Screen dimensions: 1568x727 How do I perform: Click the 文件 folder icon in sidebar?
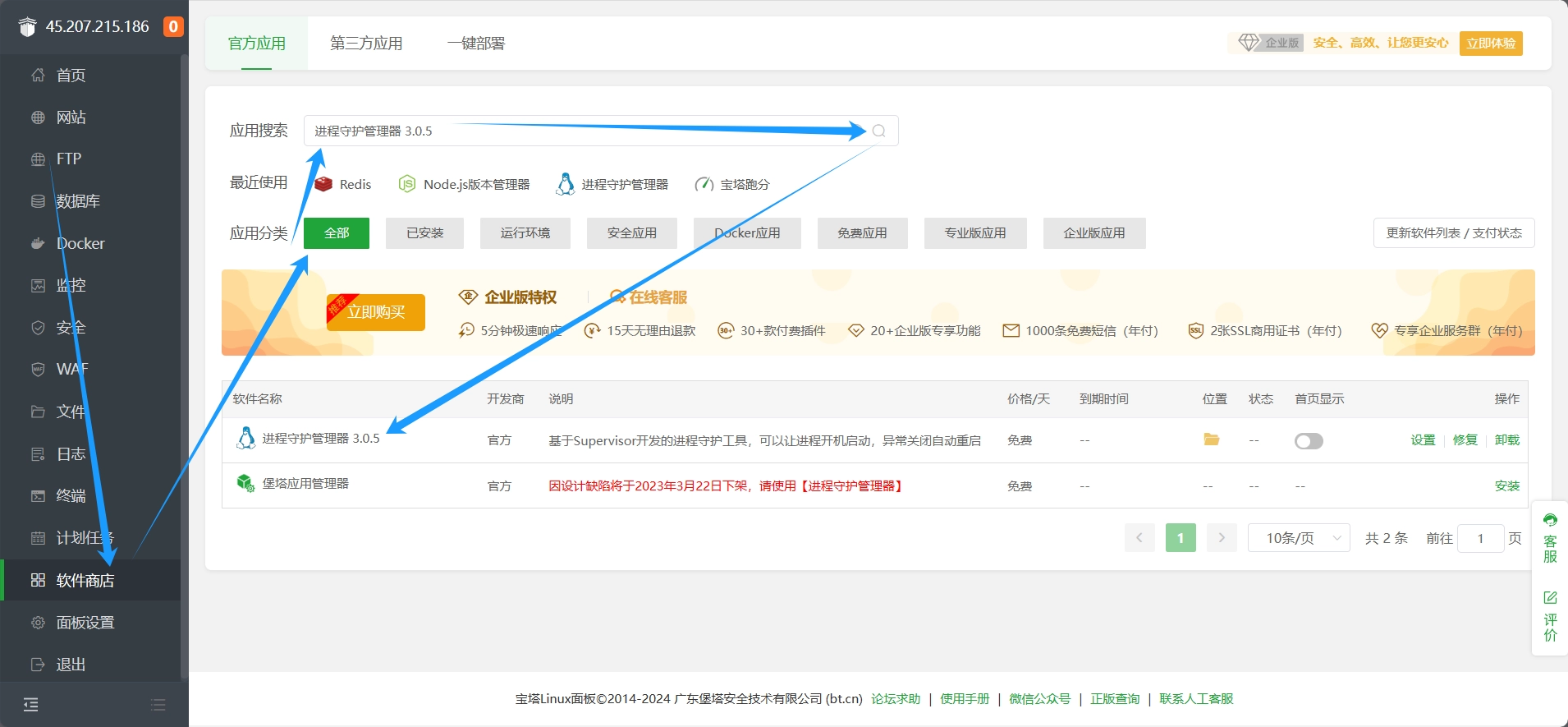click(38, 412)
